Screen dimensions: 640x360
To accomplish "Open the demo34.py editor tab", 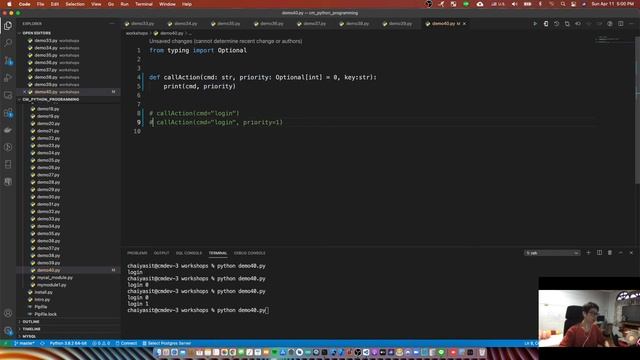I will (x=186, y=24).
